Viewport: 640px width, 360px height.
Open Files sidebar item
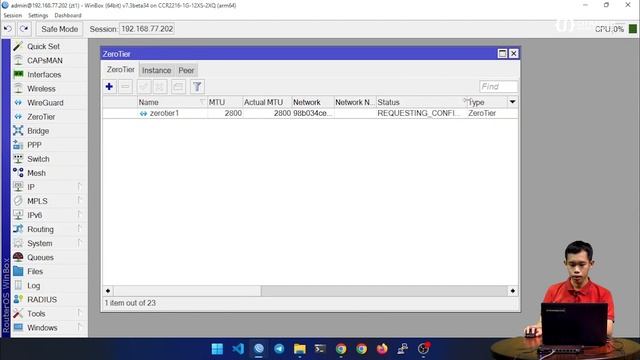pyautogui.click(x=35, y=271)
